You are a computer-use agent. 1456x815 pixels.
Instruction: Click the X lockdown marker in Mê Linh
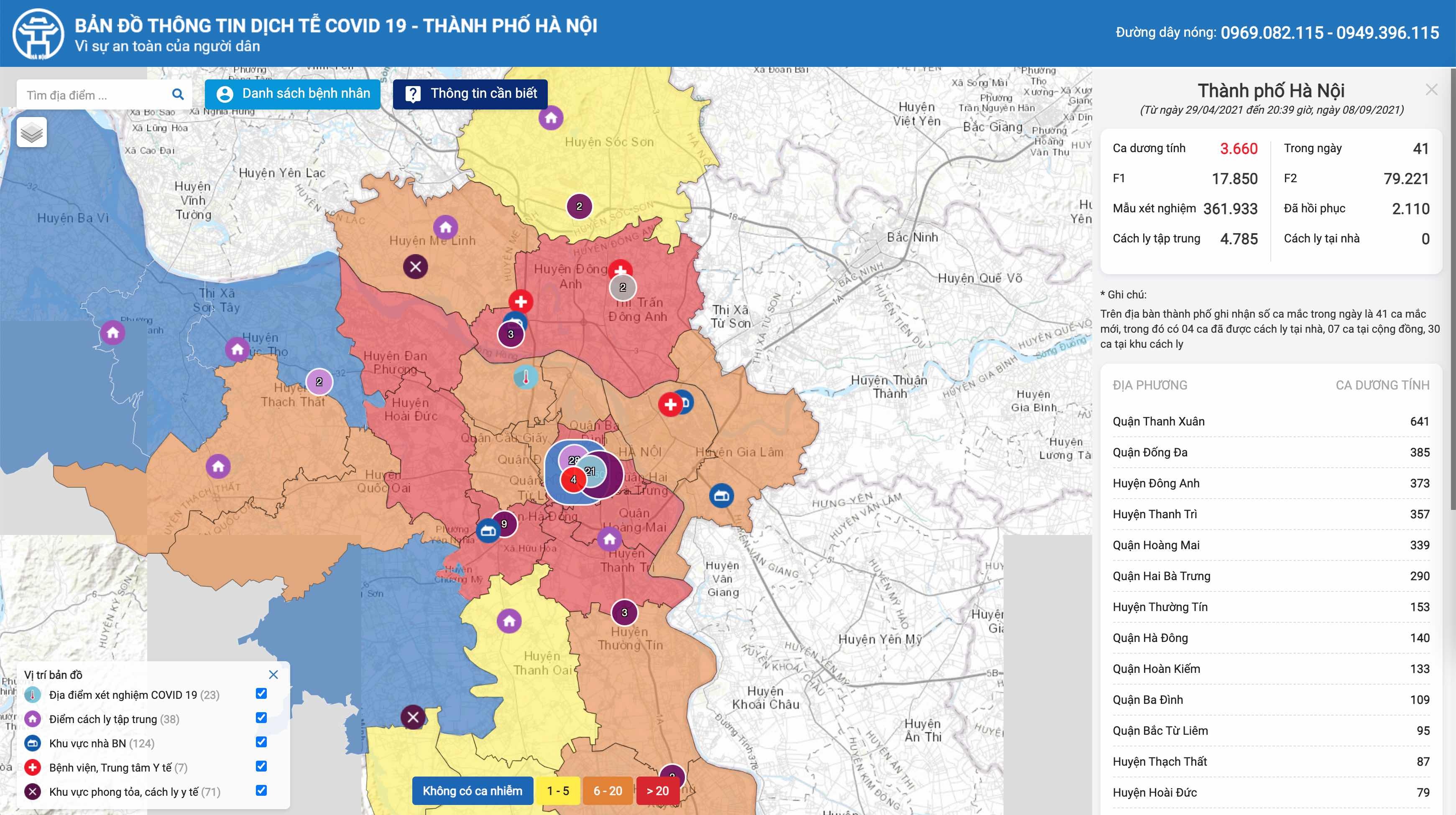tap(416, 266)
